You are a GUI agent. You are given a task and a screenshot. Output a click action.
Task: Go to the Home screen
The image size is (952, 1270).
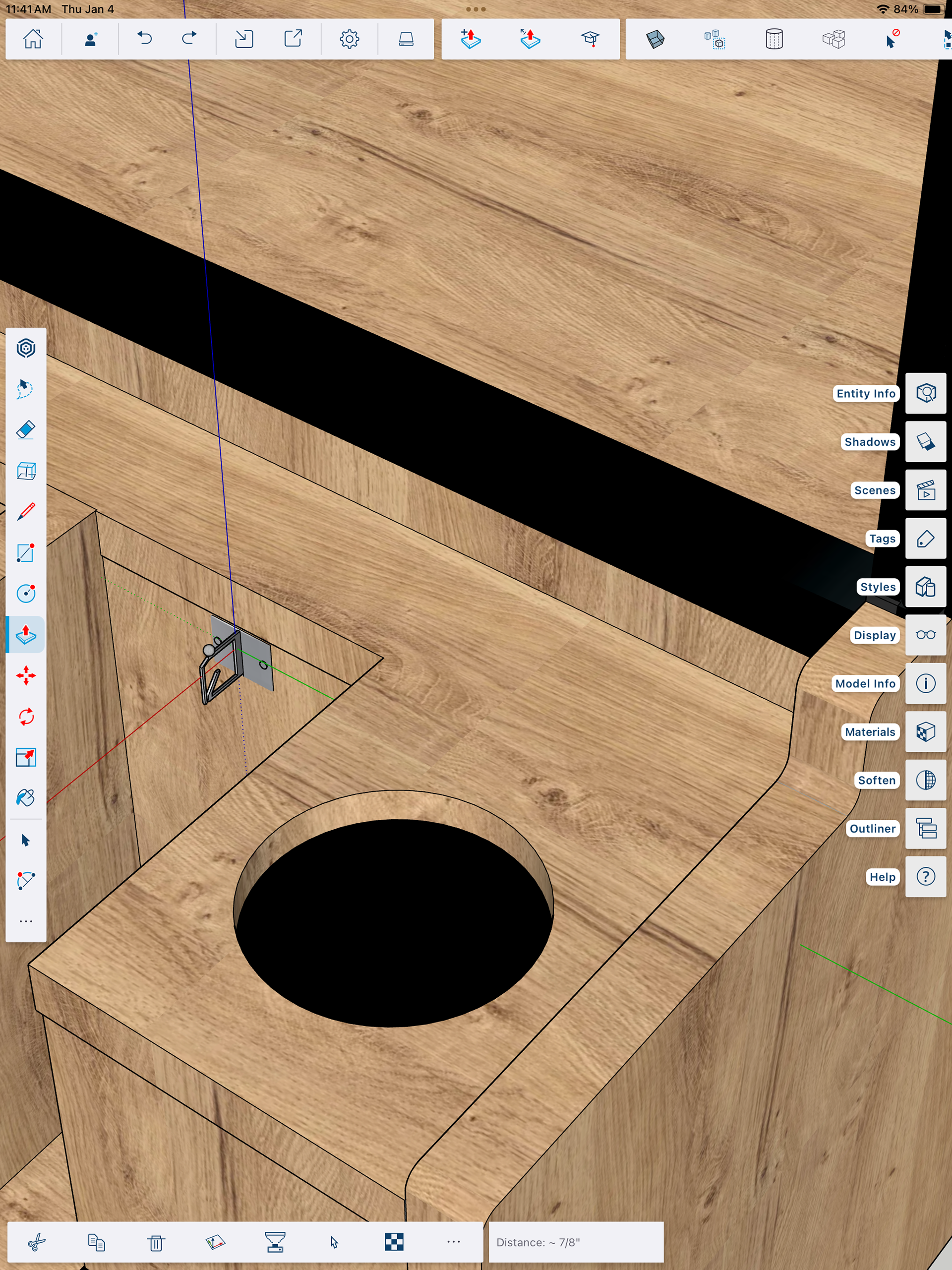click(x=33, y=39)
